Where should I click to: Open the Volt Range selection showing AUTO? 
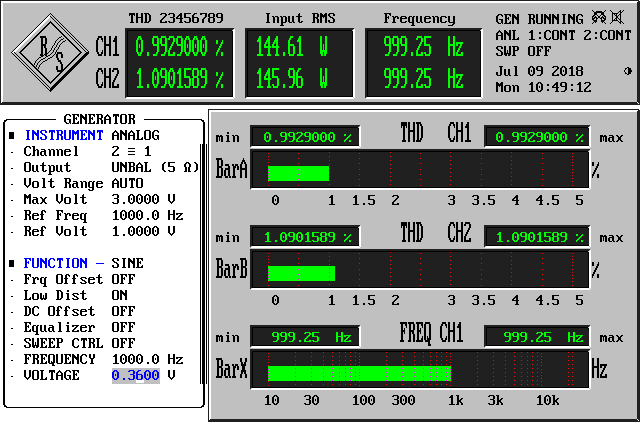click(127, 183)
